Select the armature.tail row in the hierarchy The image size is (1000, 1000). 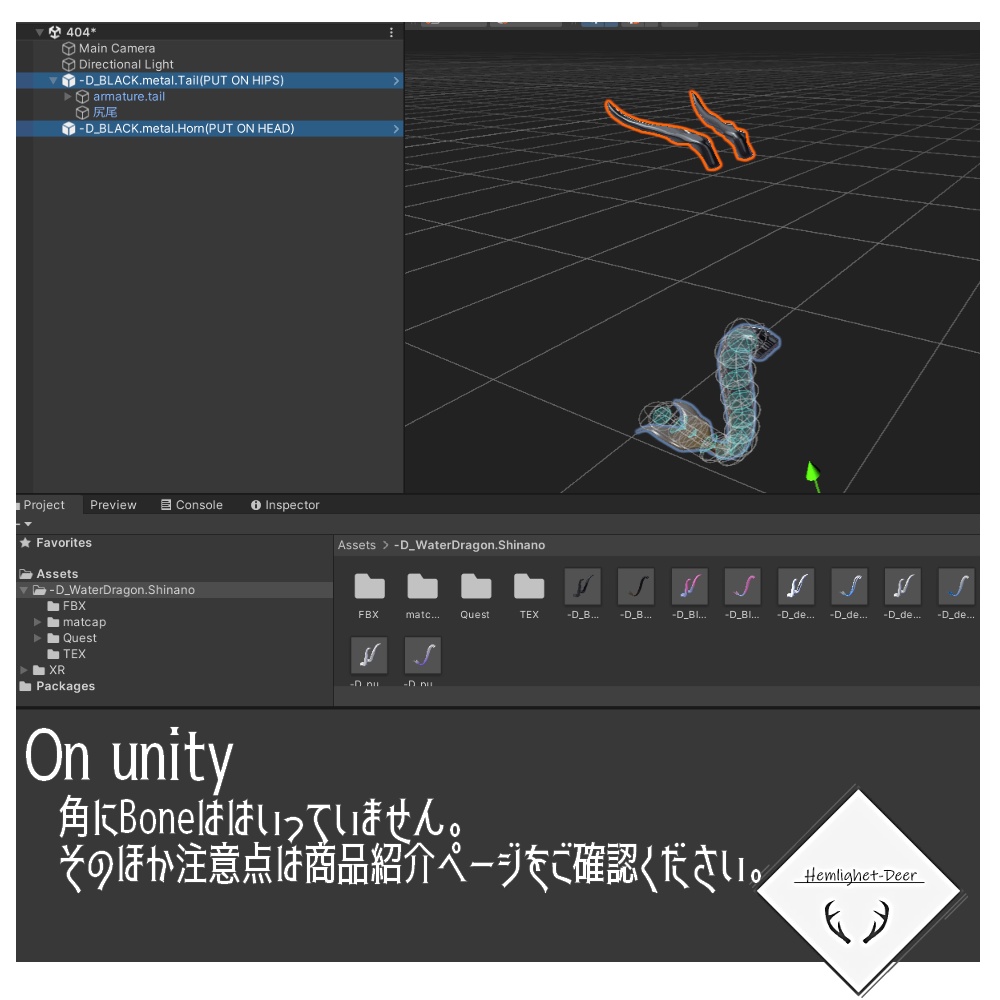click(x=210, y=96)
